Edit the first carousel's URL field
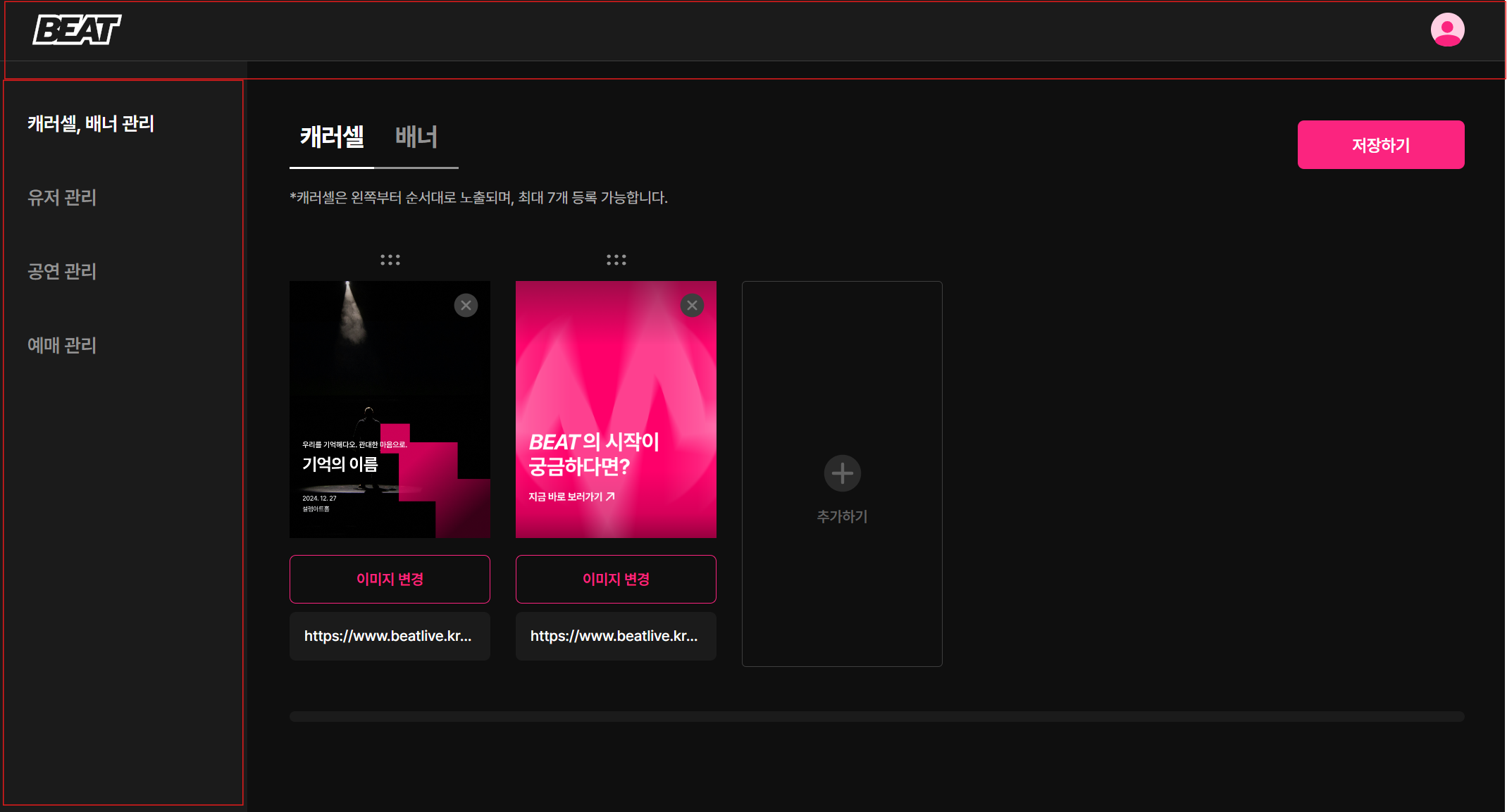The image size is (1507, 812). click(x=390, y=636)
